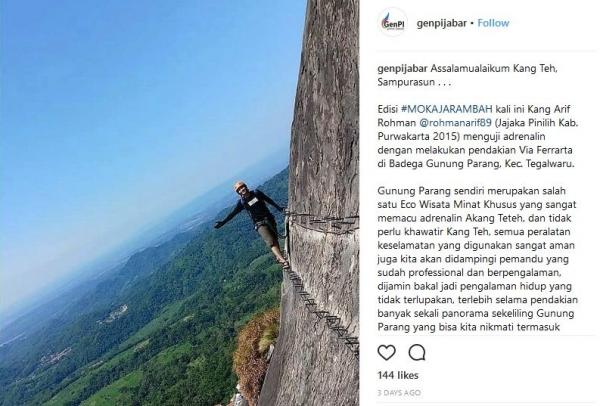Click the Gunung Parang caption paragraph
600x406 pixels.
pyautogui.click(x=477, y=259)
